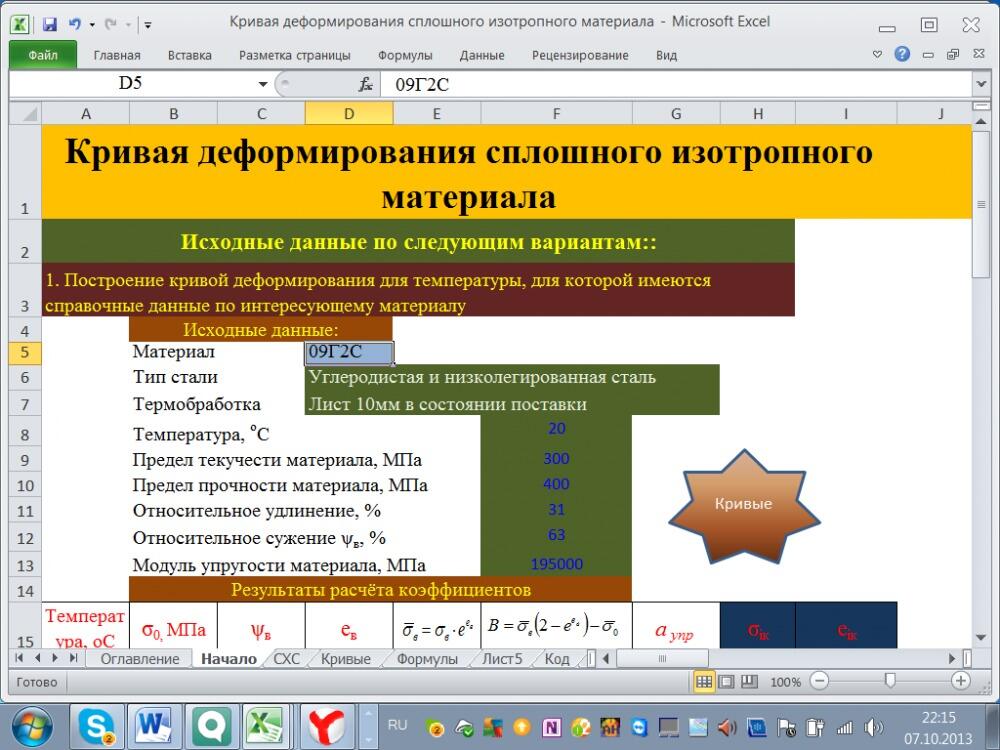Click the Save icon in quick access toolbar
1000x750 pixels.
[x=49, y=23]
